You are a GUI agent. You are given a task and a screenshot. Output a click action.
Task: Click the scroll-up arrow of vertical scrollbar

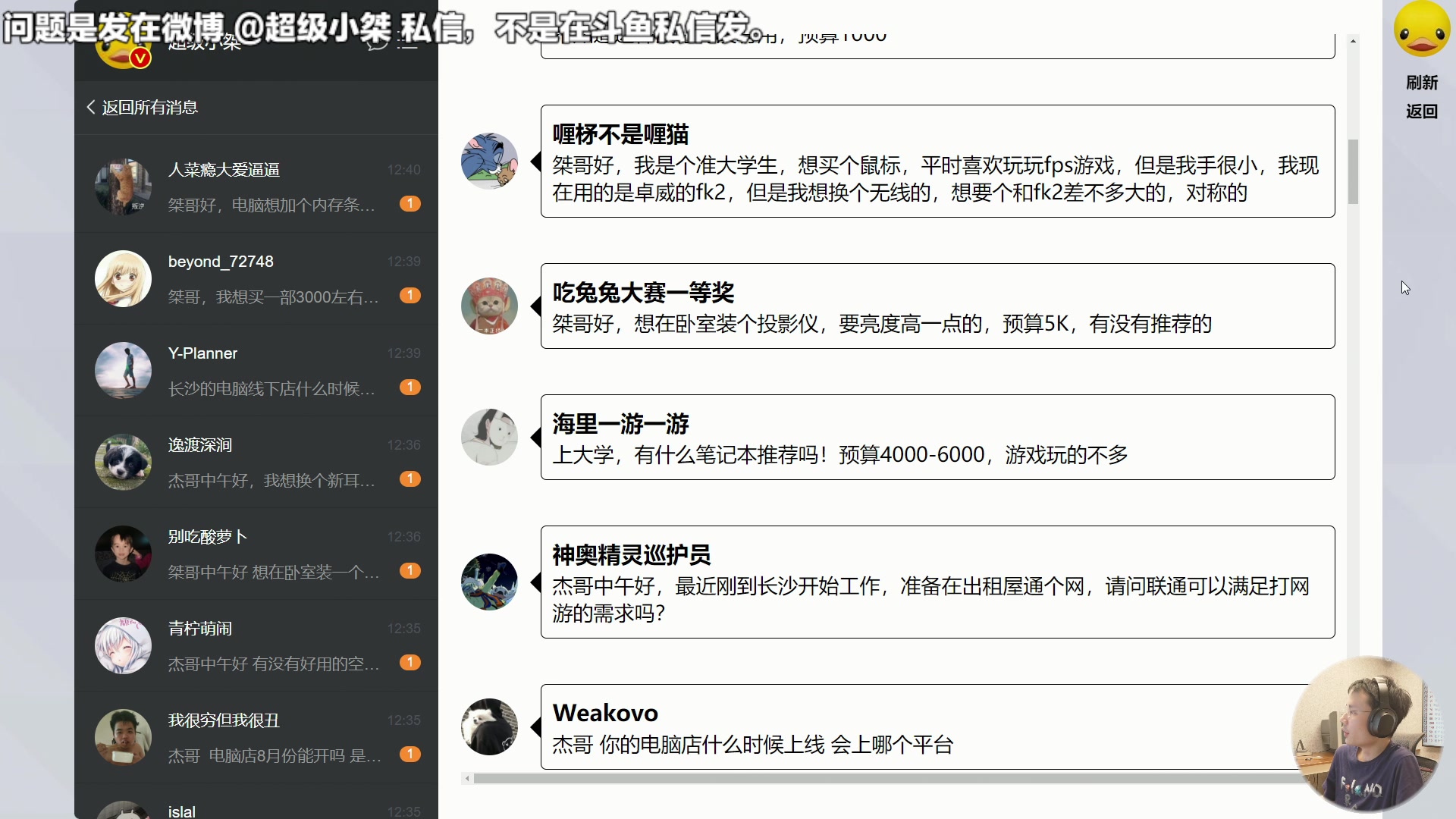[x=1353, y=41]
